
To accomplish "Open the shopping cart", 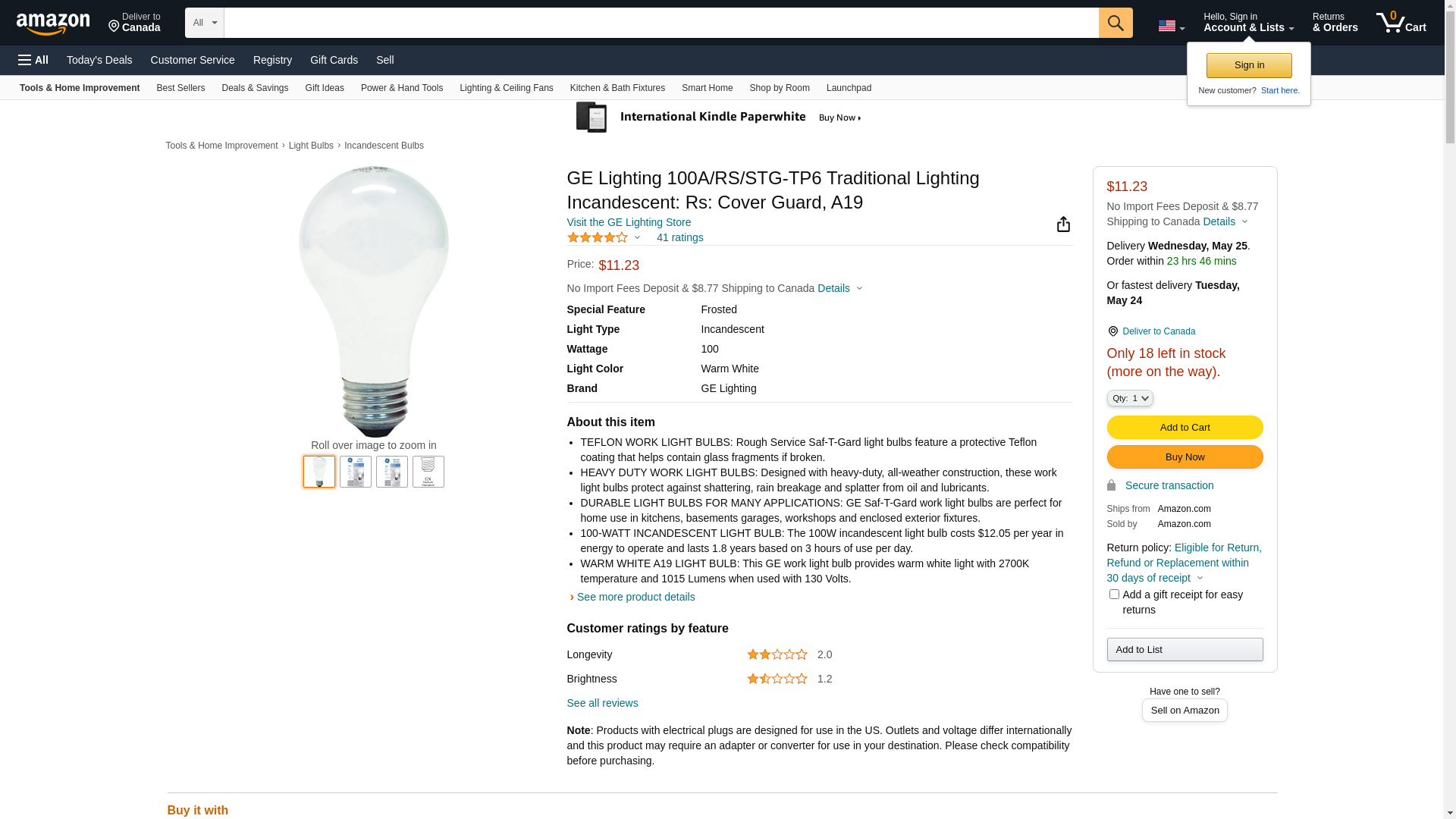I will [1401, 23].
